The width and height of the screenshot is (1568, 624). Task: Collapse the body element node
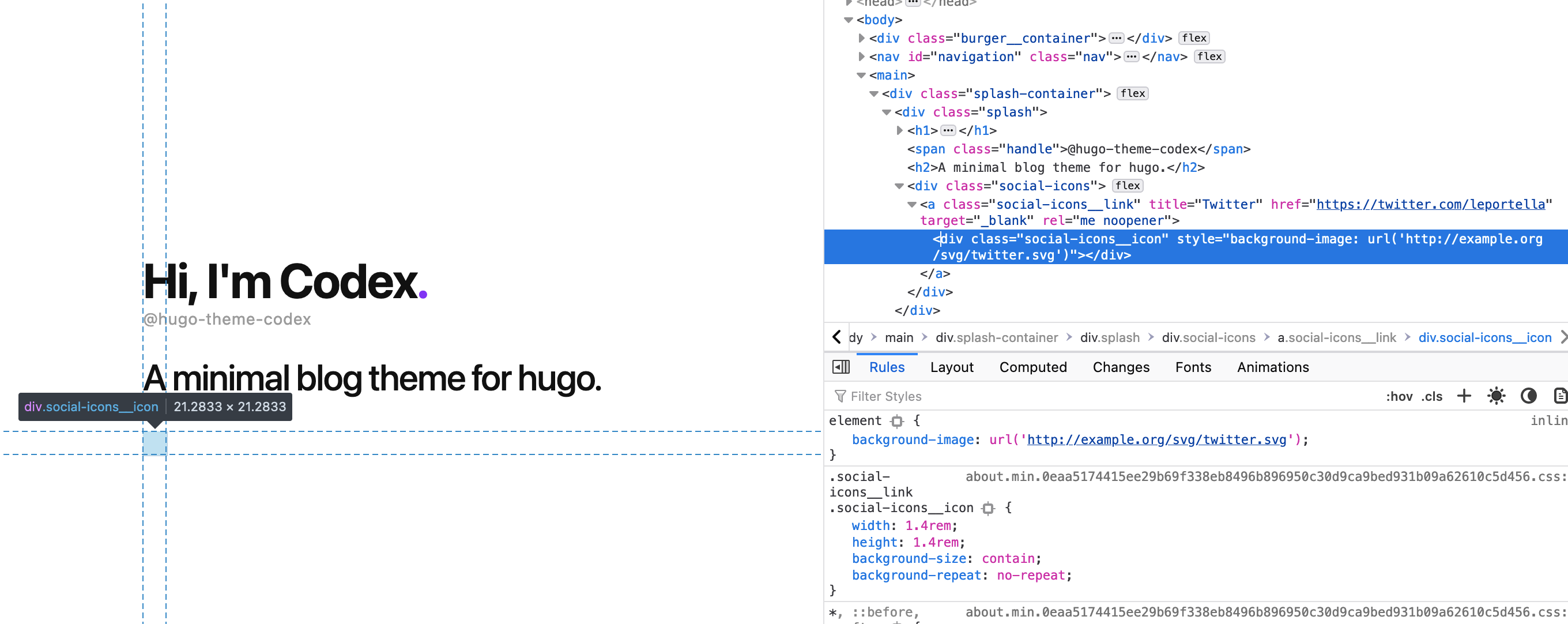pyautogui.click(x=849, y=20)
